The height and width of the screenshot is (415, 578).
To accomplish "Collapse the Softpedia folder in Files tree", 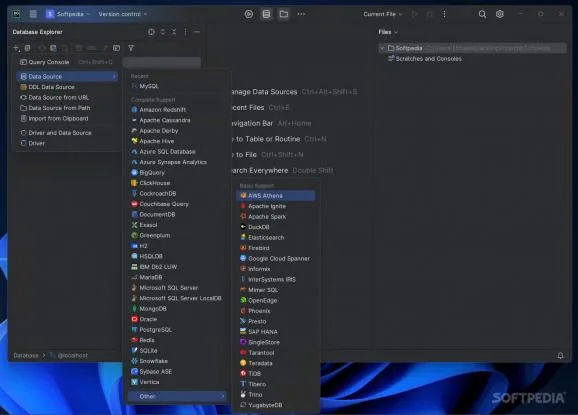I will [x=382, y=48].
